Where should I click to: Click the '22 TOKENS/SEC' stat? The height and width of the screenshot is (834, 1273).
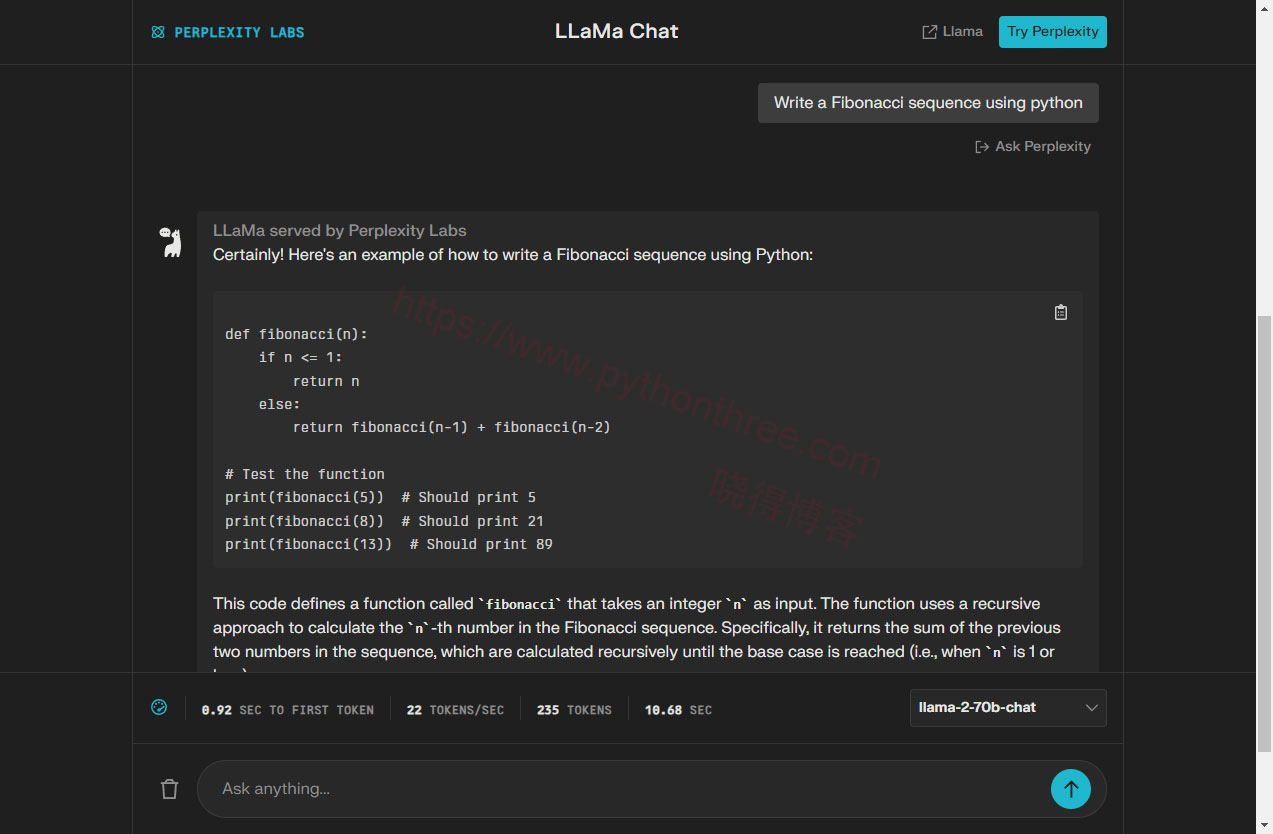455,710
